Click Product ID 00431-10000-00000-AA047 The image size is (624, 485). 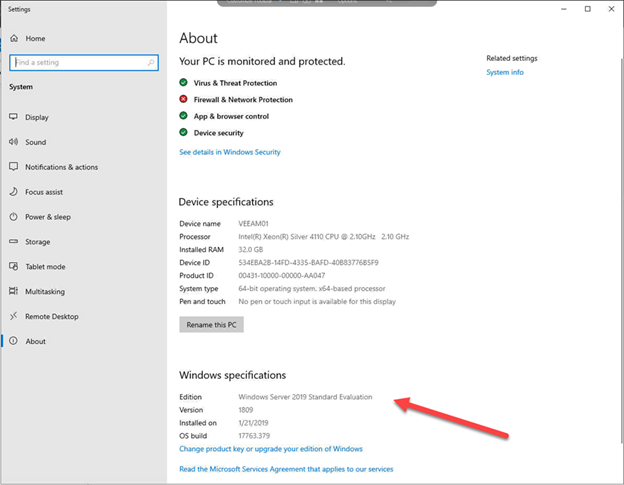click(282, 275)
